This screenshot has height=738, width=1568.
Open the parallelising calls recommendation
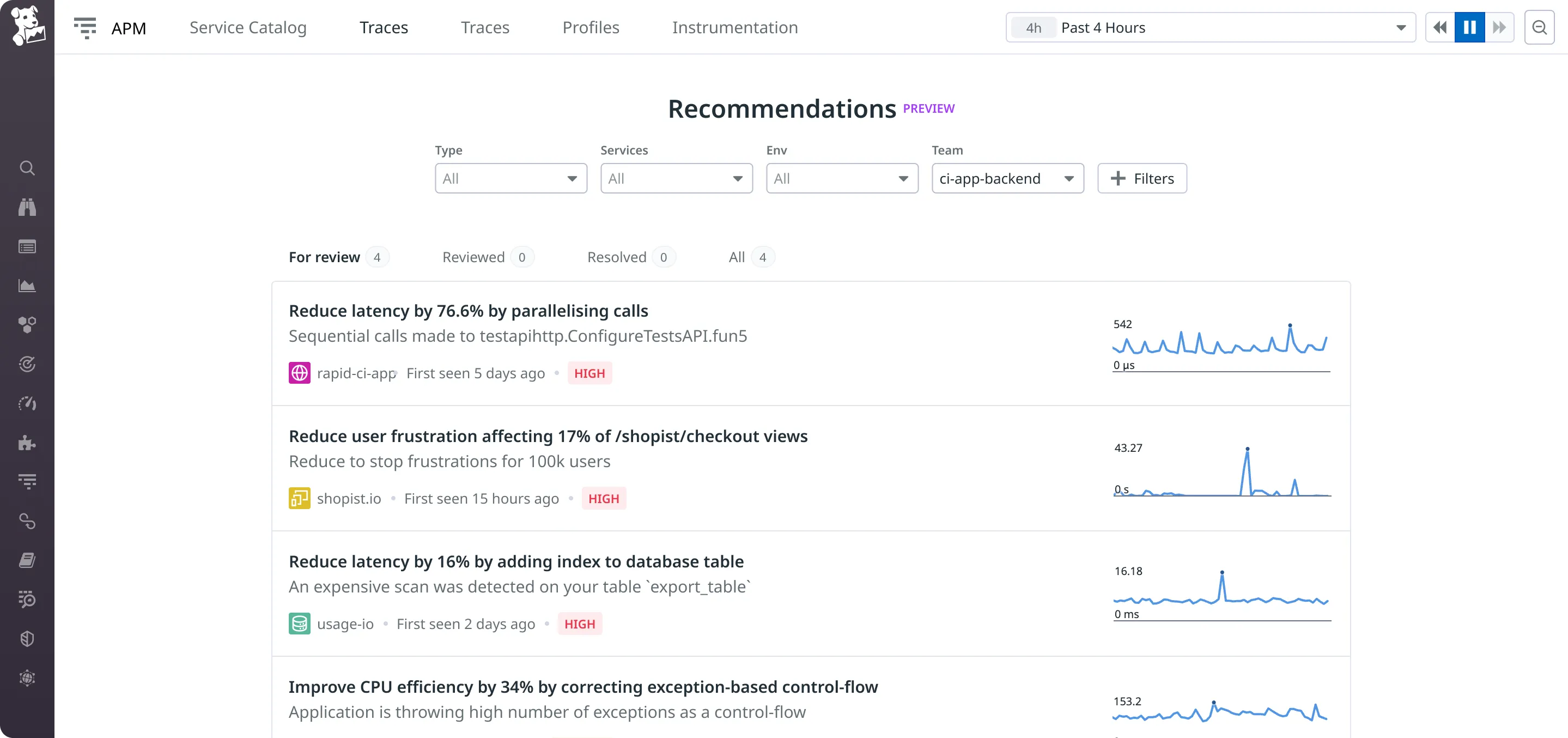(x=468, y=311)
